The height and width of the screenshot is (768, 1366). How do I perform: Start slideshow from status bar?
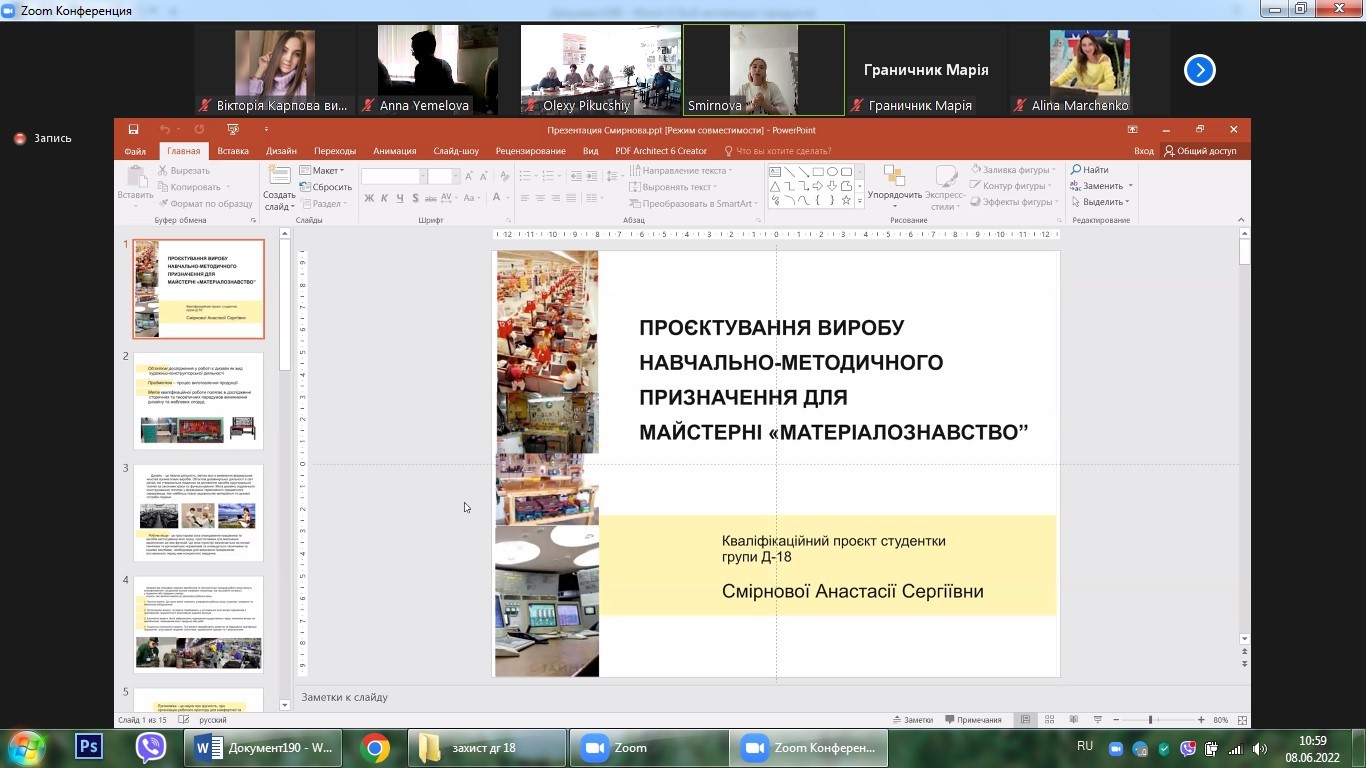pos(1097,720)
